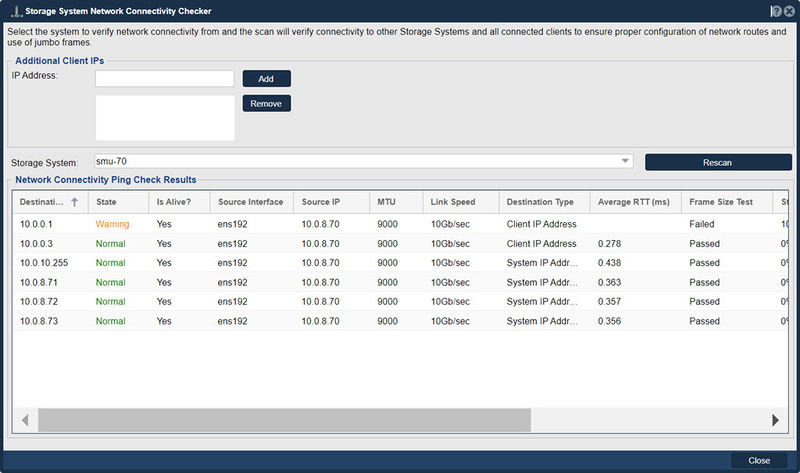This screenshot has width=800, height=473.
Task: Click the 0.357 average RTT value
Action: (x=609, y=302)
